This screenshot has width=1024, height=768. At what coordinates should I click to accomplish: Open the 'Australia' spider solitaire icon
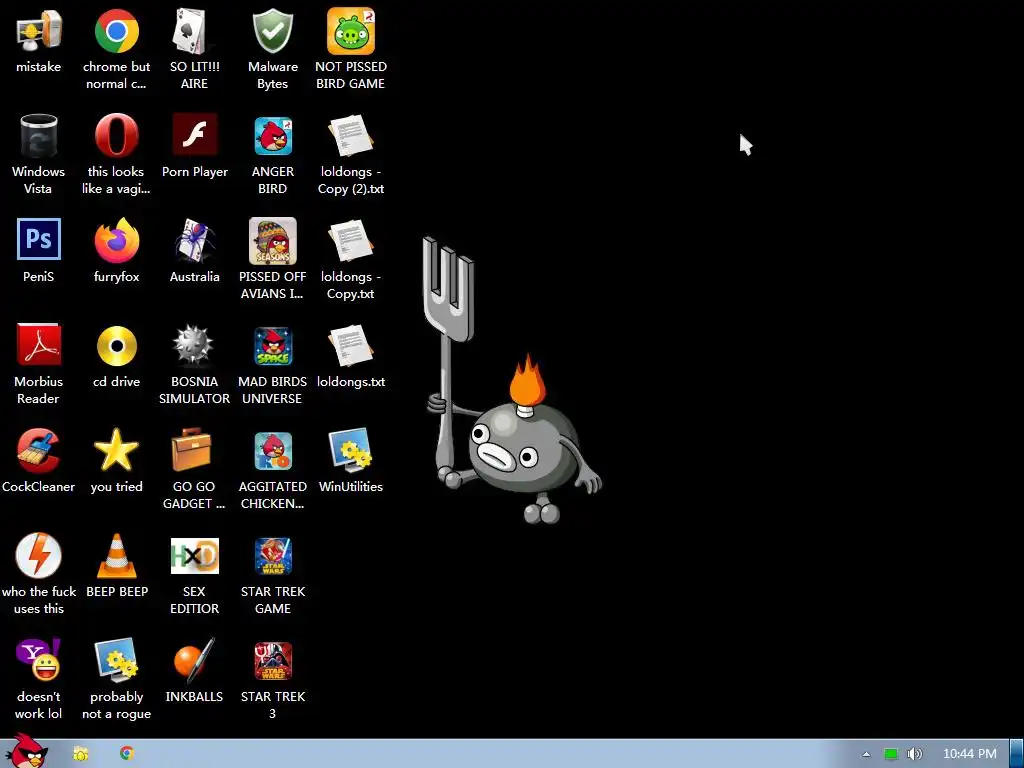(x=195, y=240)
